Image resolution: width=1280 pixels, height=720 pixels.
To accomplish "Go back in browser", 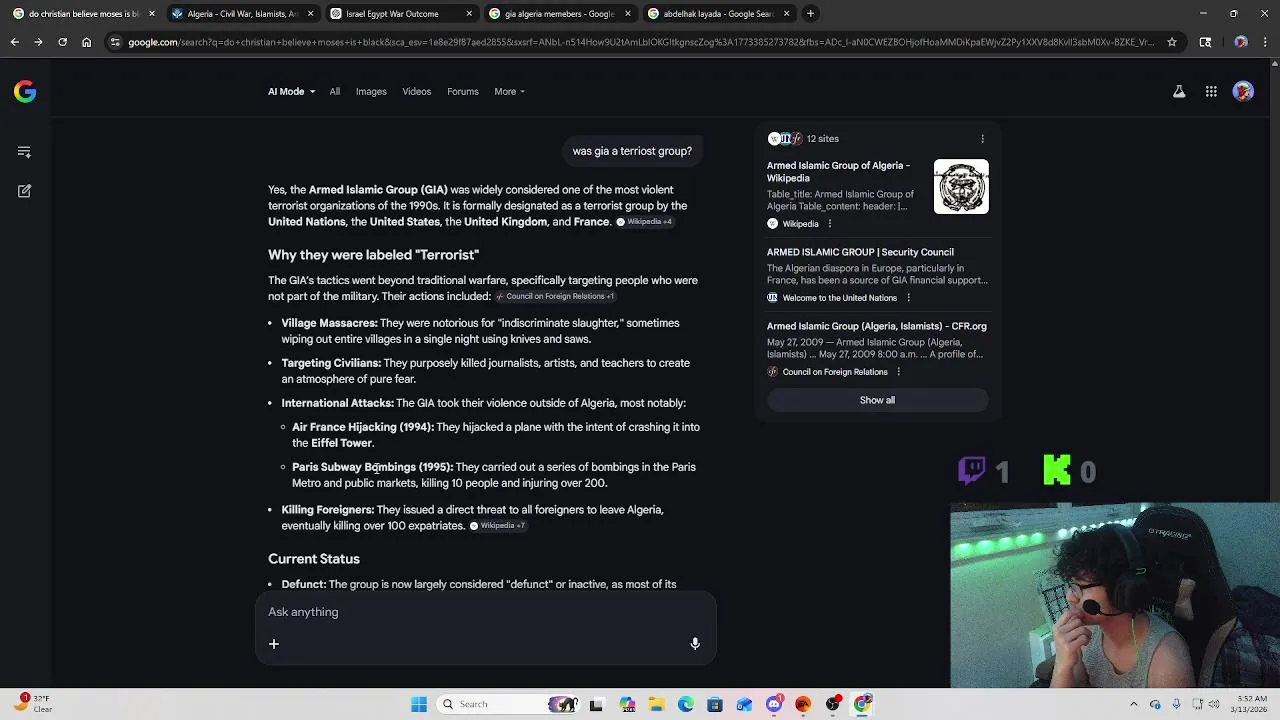I will (15, 42).
